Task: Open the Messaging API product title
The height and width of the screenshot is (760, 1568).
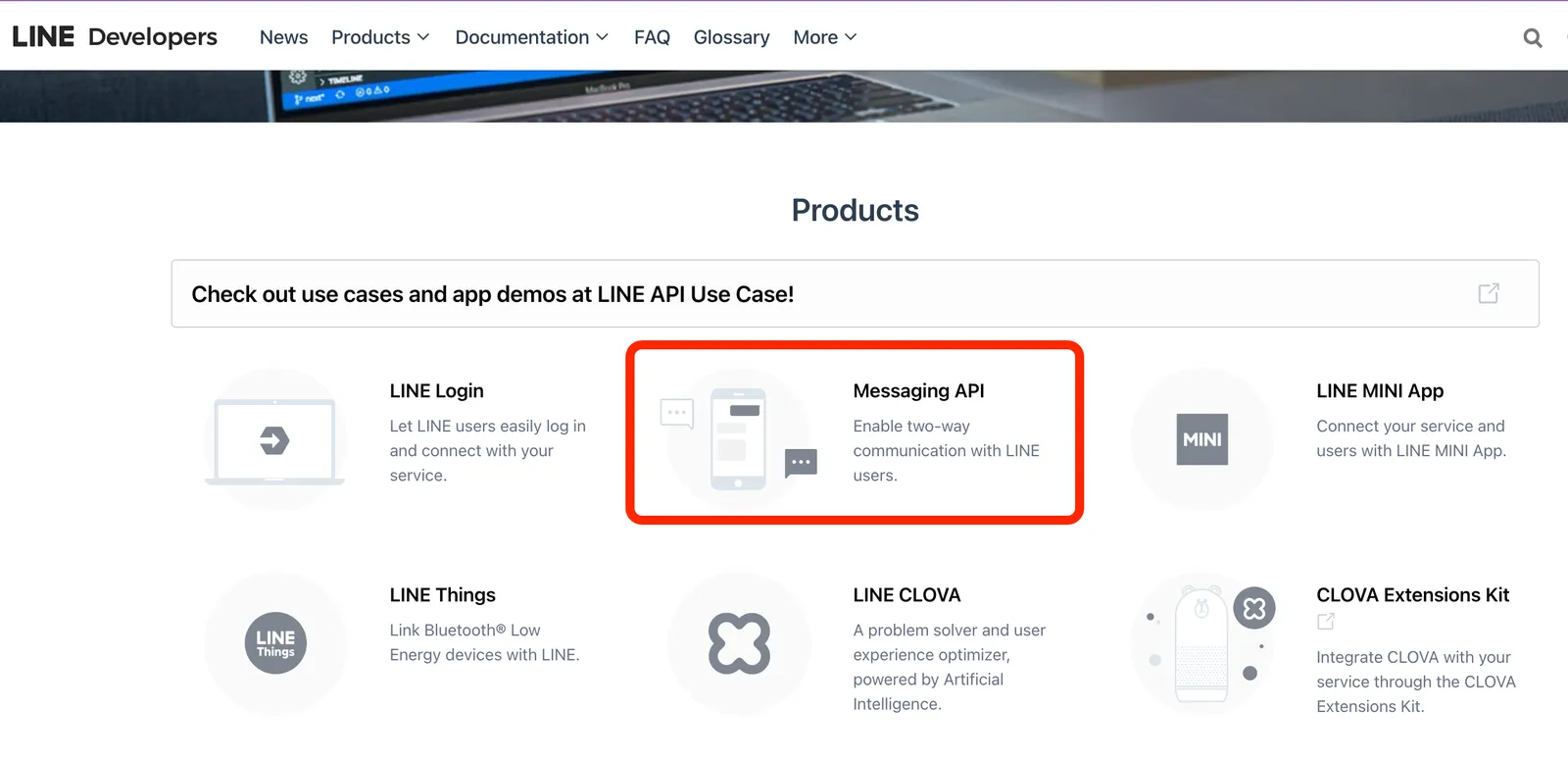Action: [918, 390]
